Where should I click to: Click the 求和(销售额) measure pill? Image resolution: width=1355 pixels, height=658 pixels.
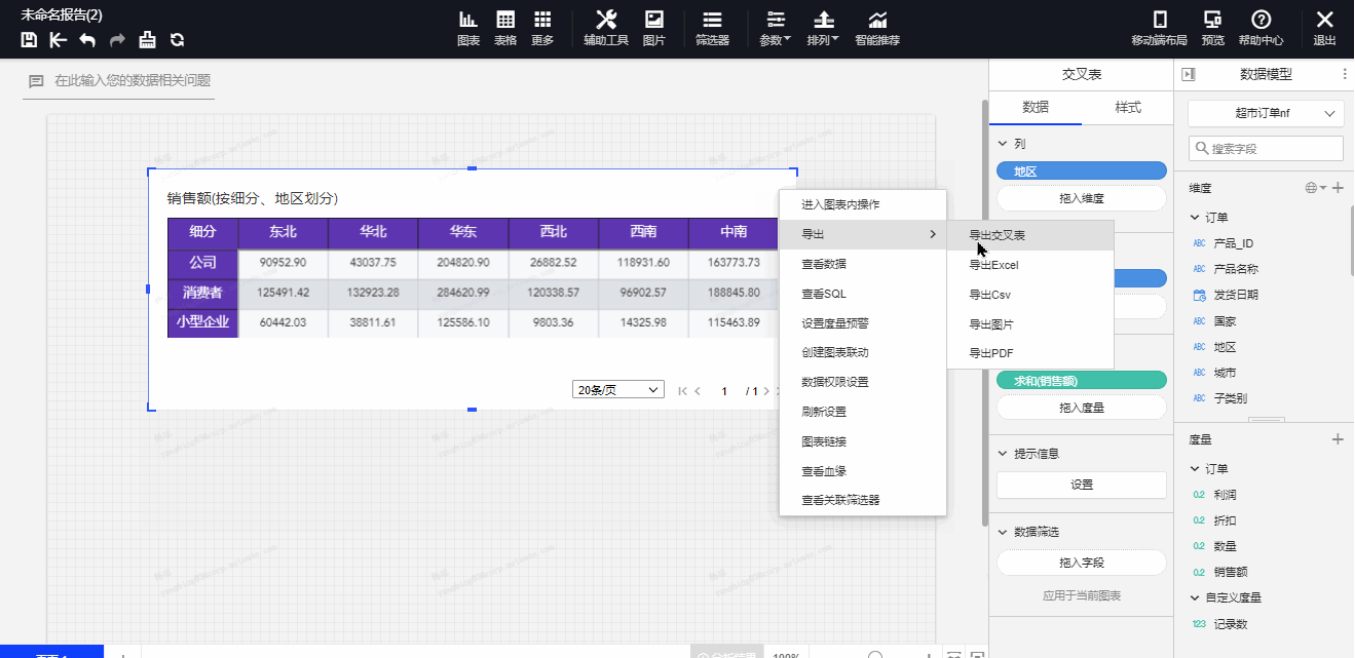pyautogui.click(x=1081, y=380)
